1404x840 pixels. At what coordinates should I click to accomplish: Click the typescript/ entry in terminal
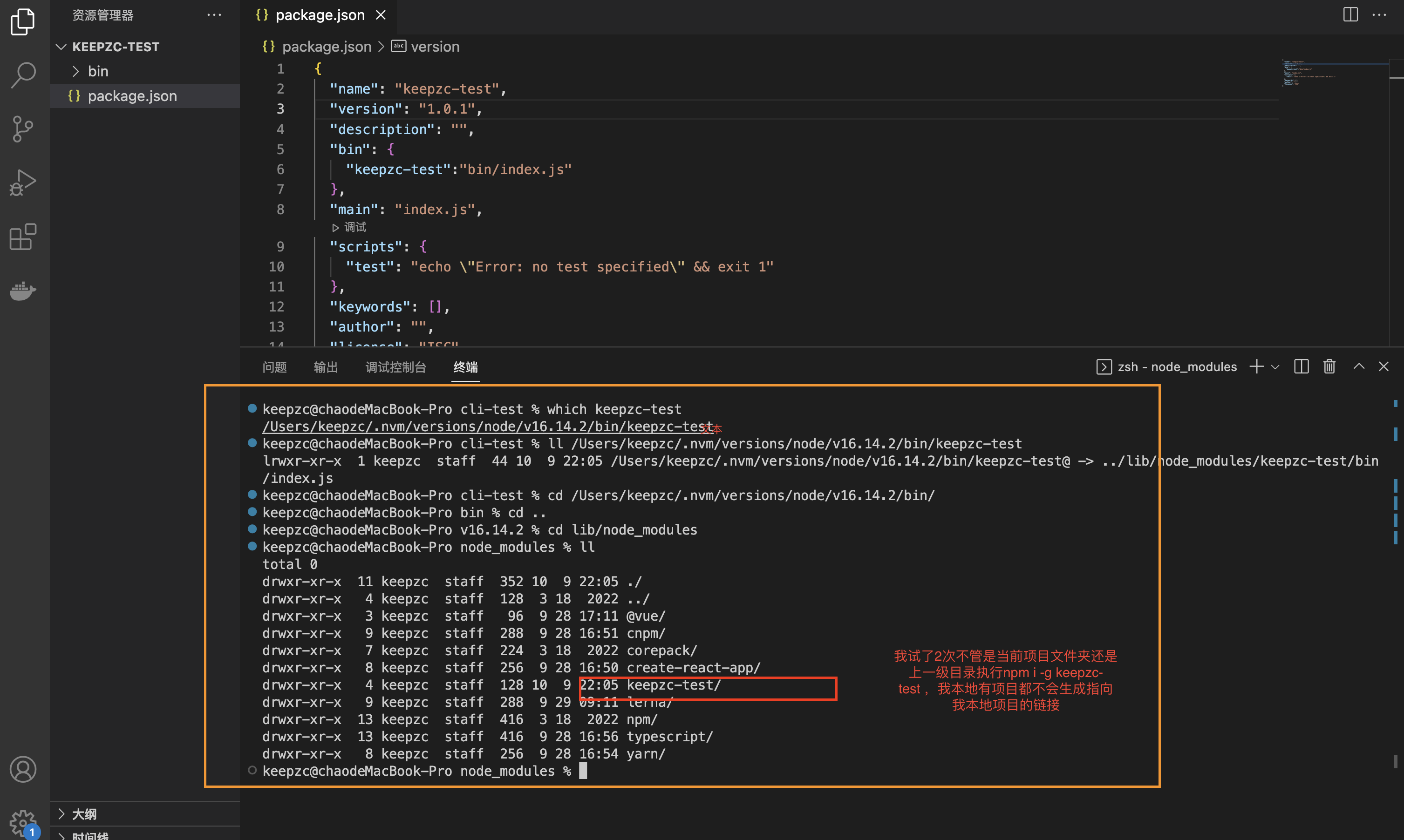[x=670, y=737]
